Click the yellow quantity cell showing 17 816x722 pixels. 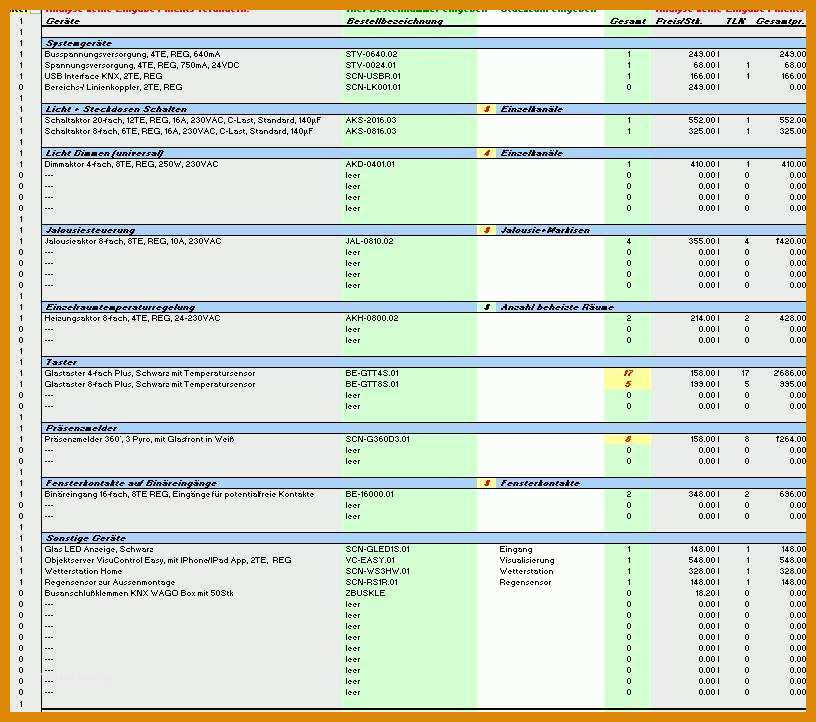click(x=628, y=373)
